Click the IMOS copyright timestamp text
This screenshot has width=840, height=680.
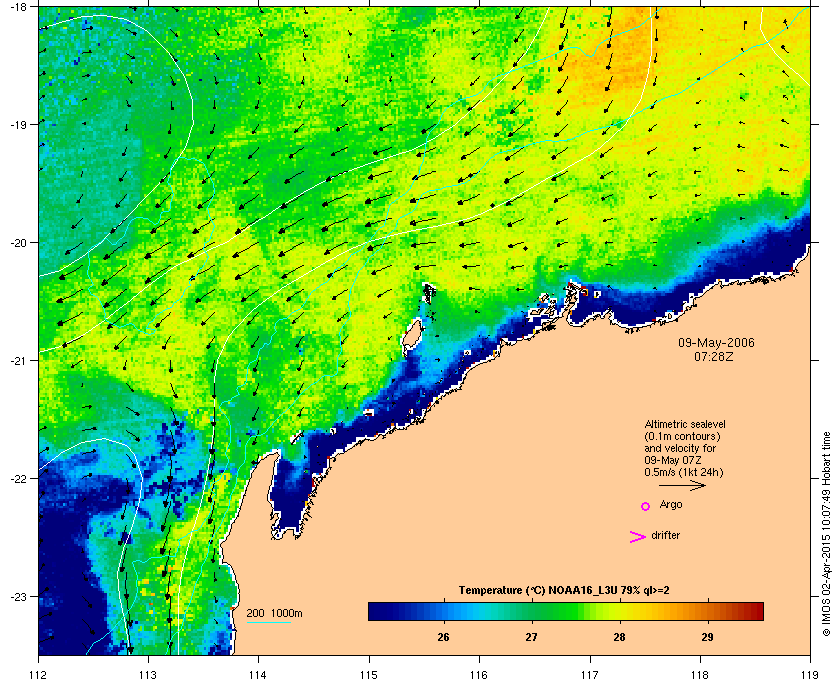coord(826,535)
